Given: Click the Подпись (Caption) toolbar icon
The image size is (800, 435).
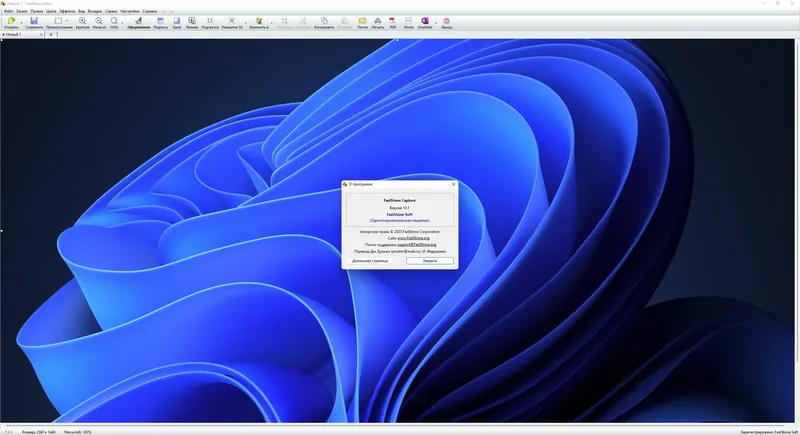Looking at the screenshot, I should click(x=160, y=21).
